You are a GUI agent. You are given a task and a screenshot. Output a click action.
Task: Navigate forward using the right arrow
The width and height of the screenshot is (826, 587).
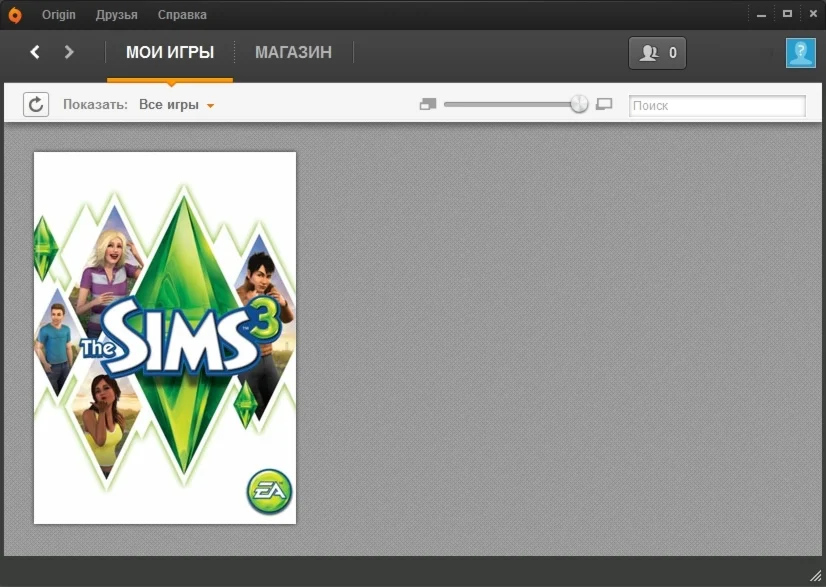(x=69, y=52)
